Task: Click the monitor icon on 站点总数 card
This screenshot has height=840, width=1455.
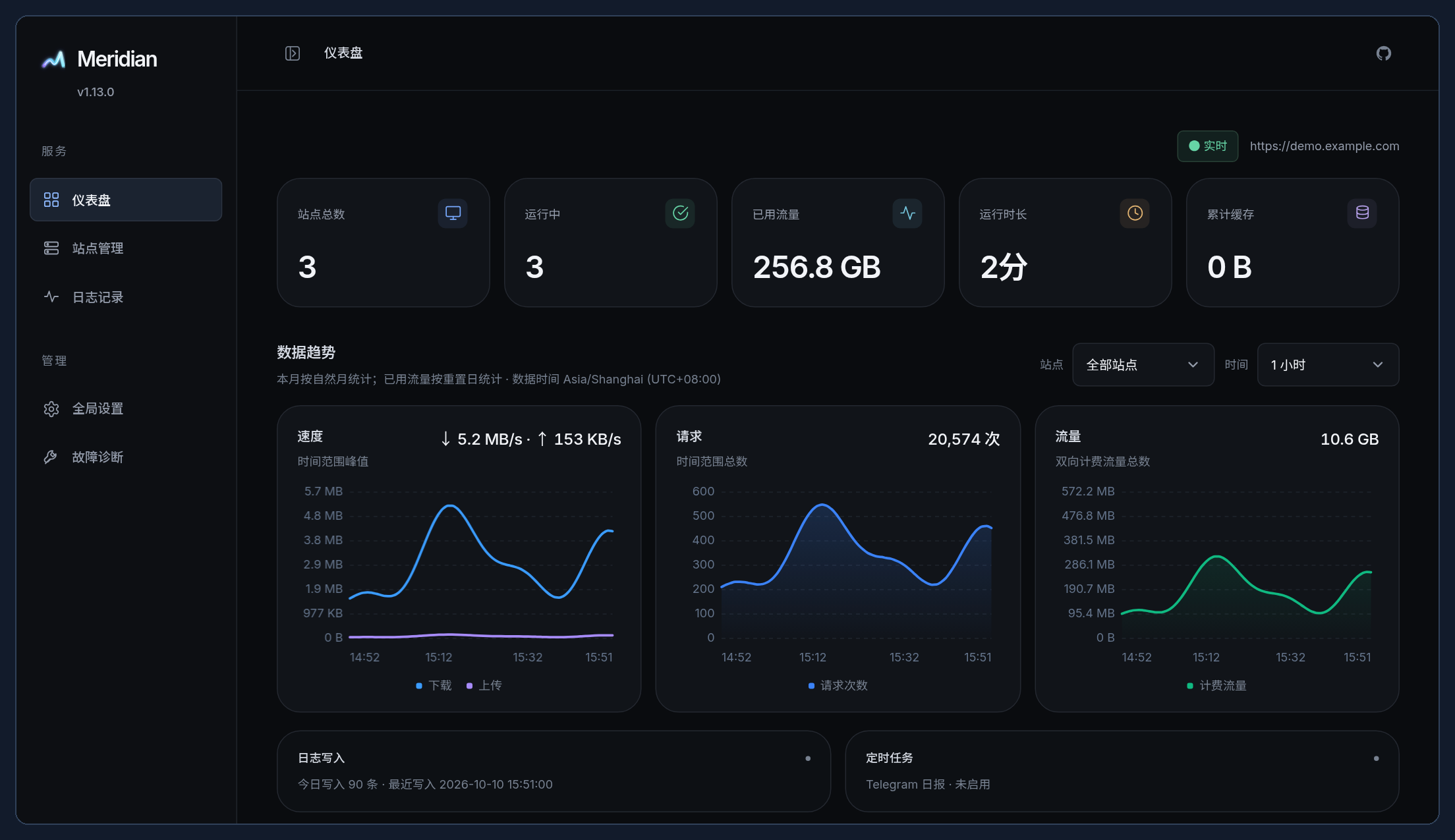Action: click(x=453, y=213)
